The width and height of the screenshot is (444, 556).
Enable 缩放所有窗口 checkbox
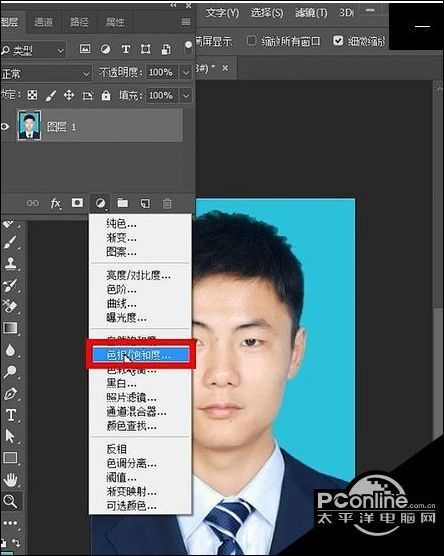point(251,41)
